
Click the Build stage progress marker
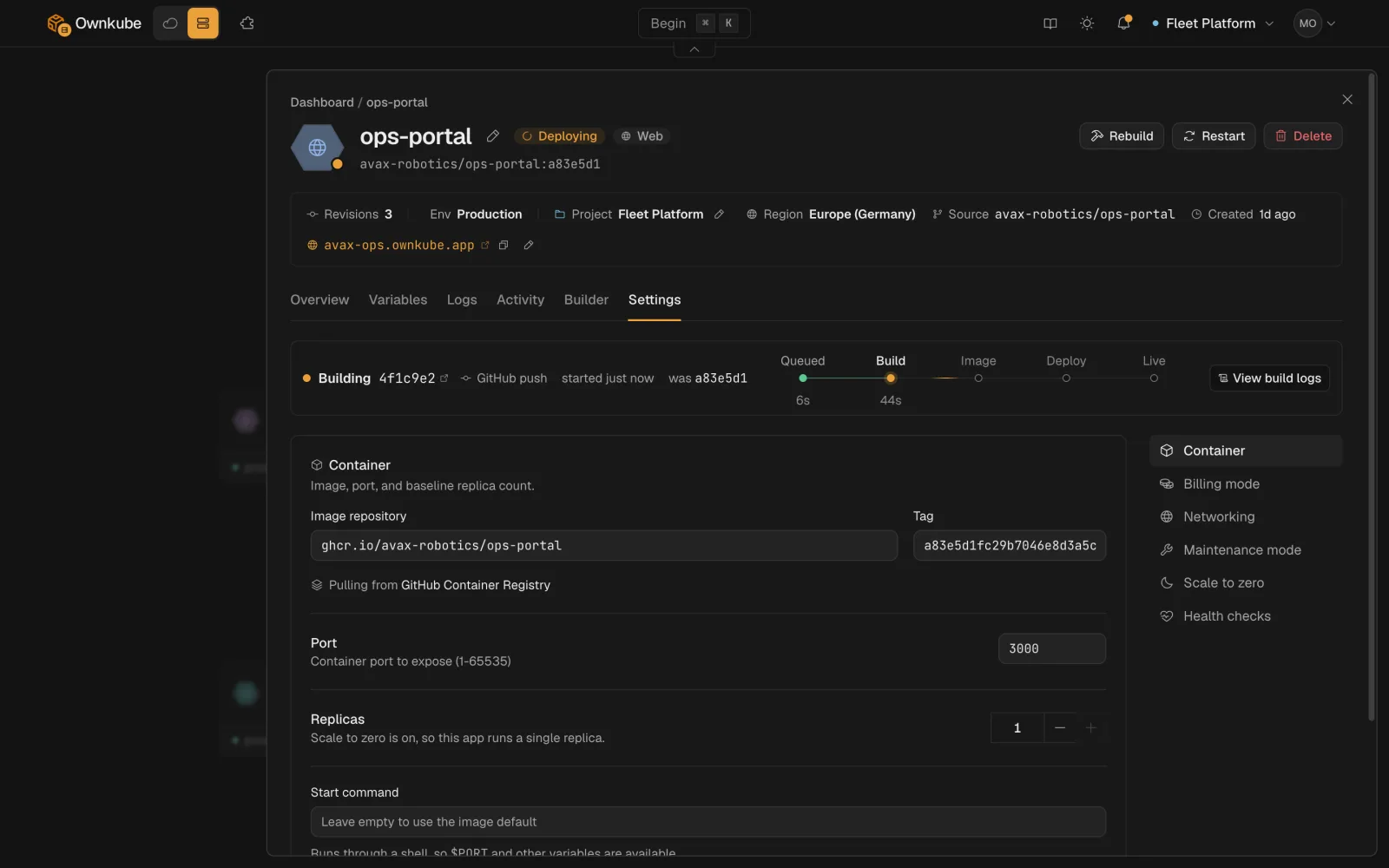click(891, 378)
